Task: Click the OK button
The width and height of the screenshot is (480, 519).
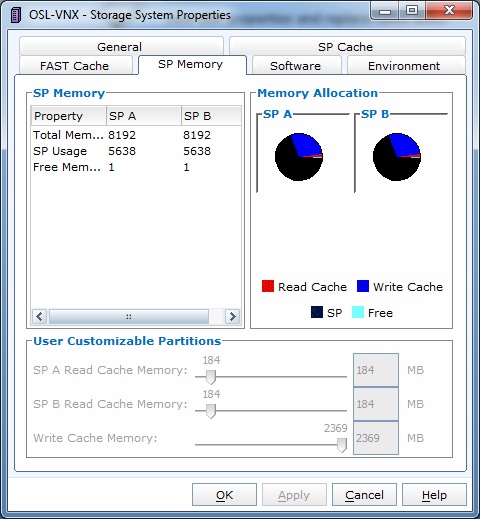Action: (224, 495)
